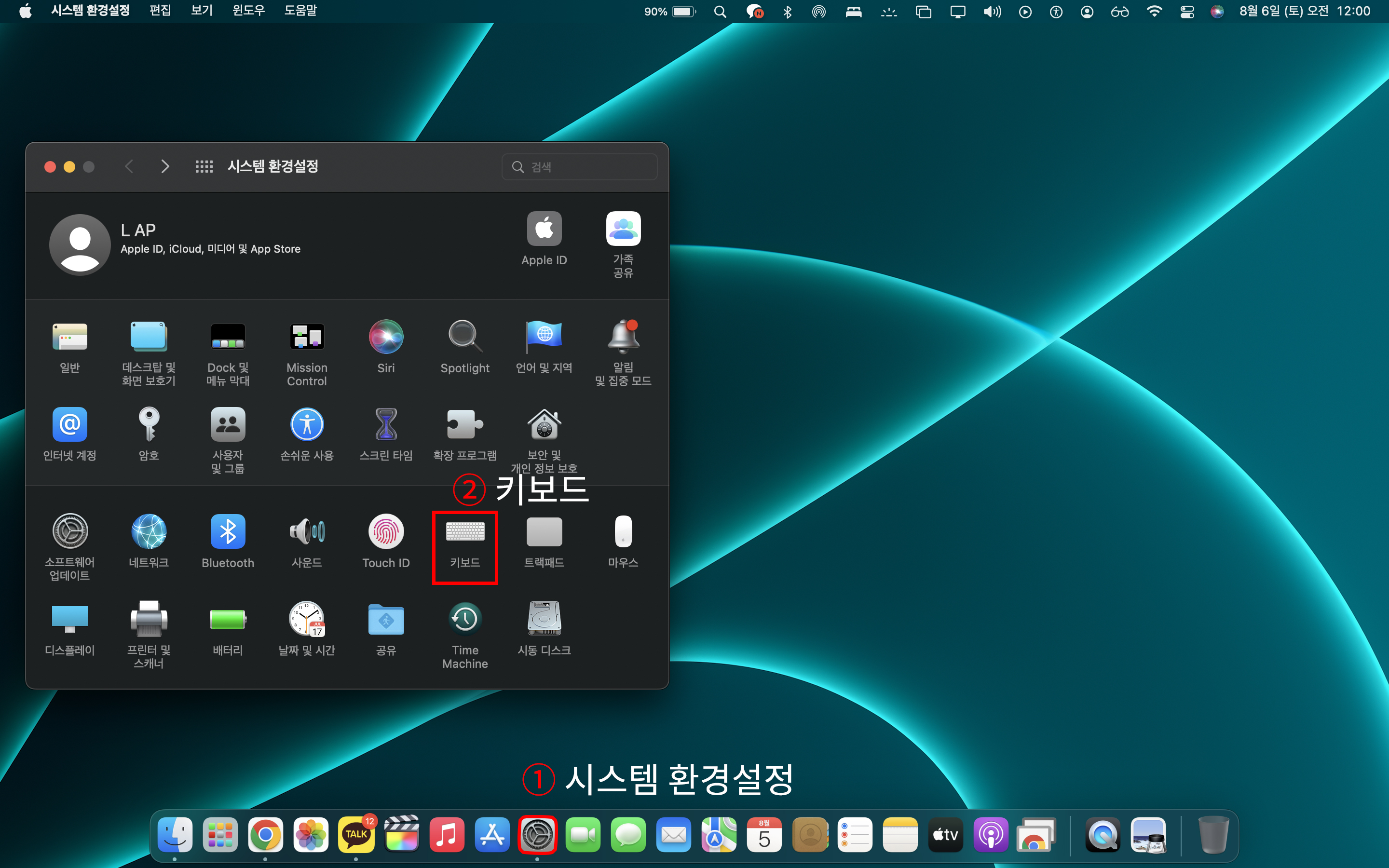This screenshot has width=1389, height=868.
Task: Open Touch ID settings
Action: tap(386, 533)
